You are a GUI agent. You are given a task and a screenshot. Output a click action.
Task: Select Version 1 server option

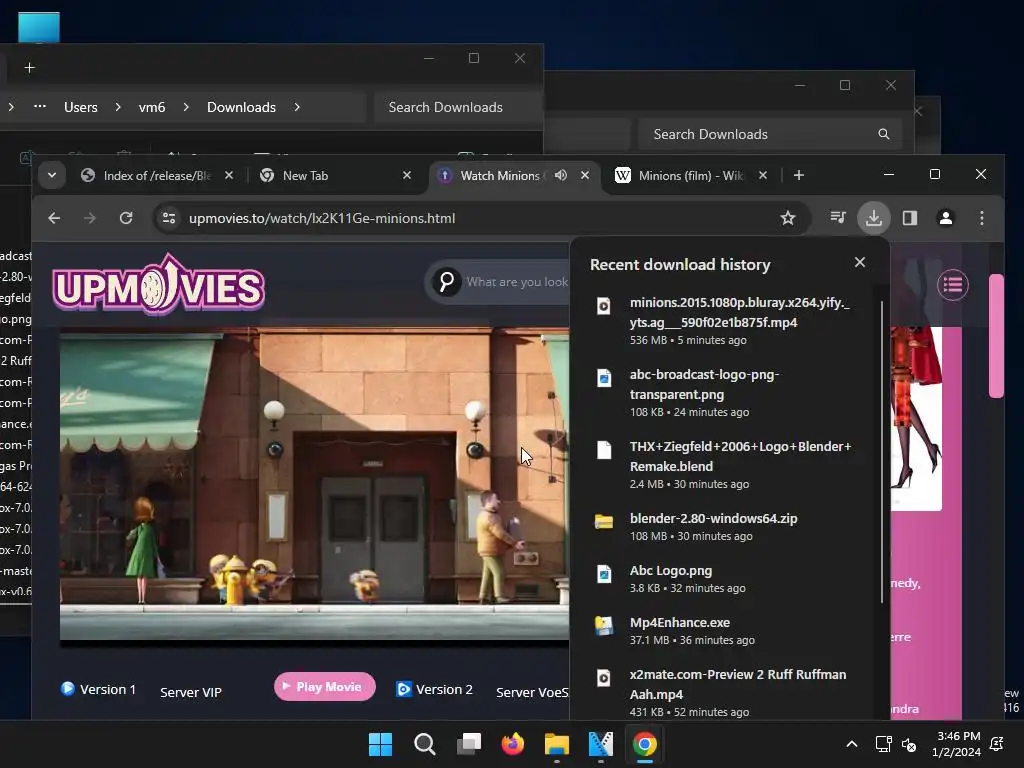(x=99, y=689)
